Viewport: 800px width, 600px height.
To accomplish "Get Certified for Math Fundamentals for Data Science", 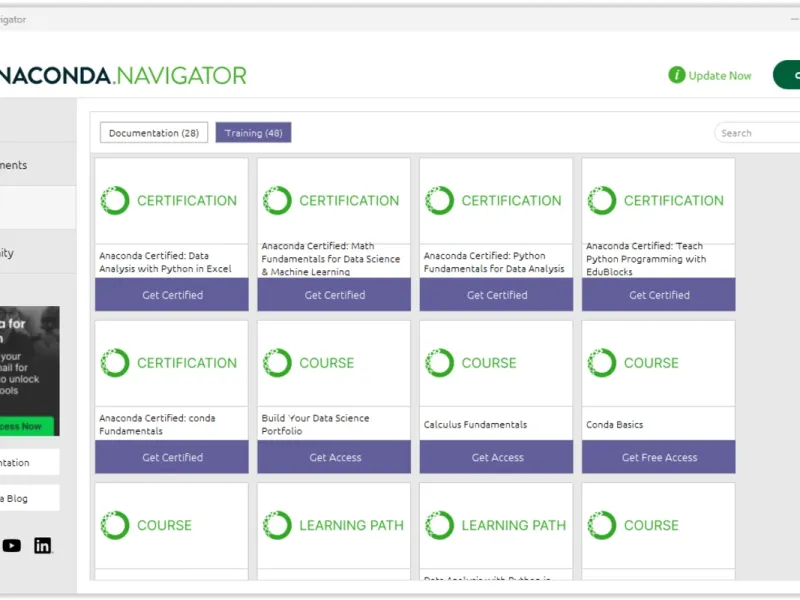I will click(334, 295).
